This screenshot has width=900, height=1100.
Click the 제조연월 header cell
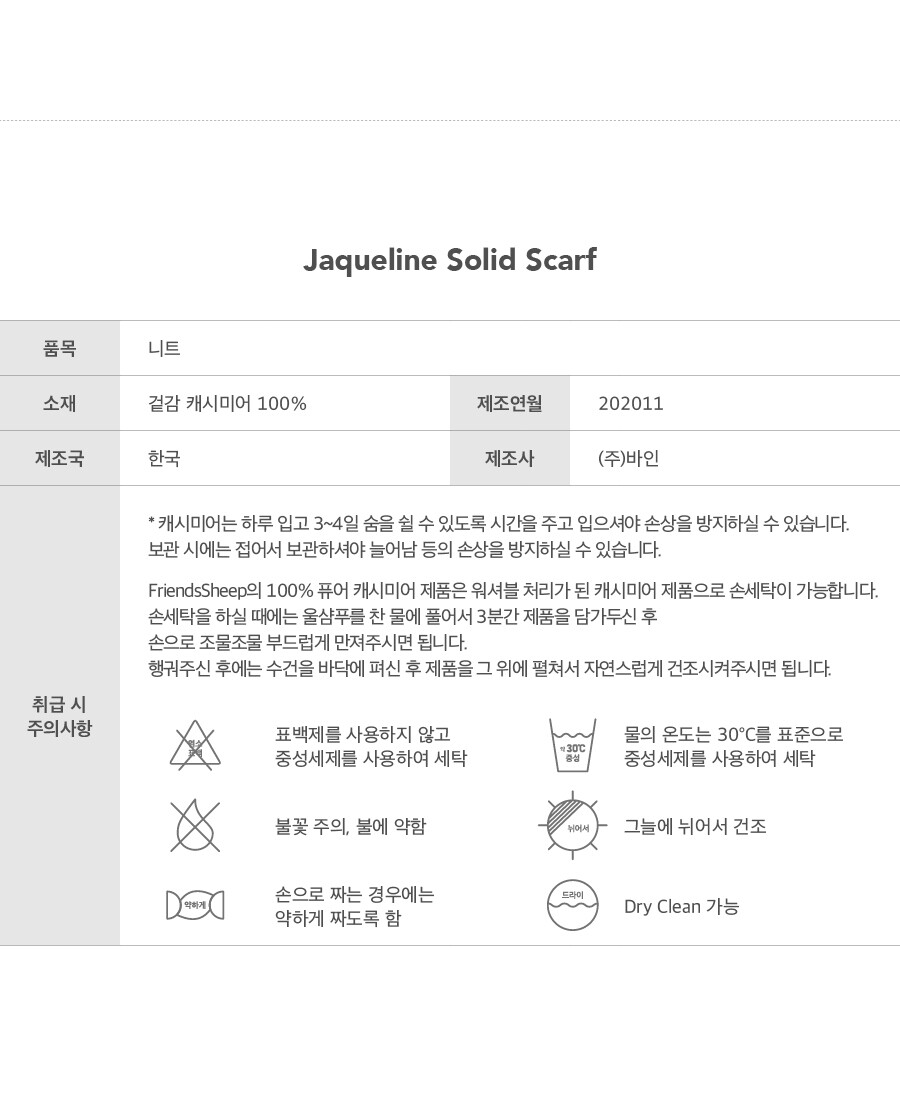[509, 403]
